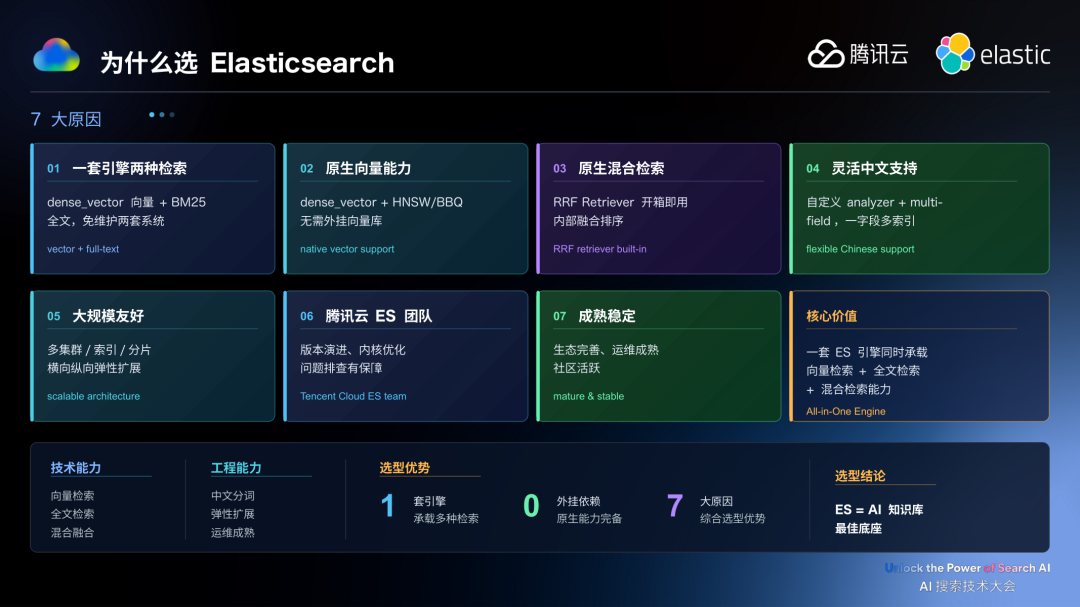Click the native vector support caption
The width and height of the screenshot is (1080, 607).
coord(347,249)
